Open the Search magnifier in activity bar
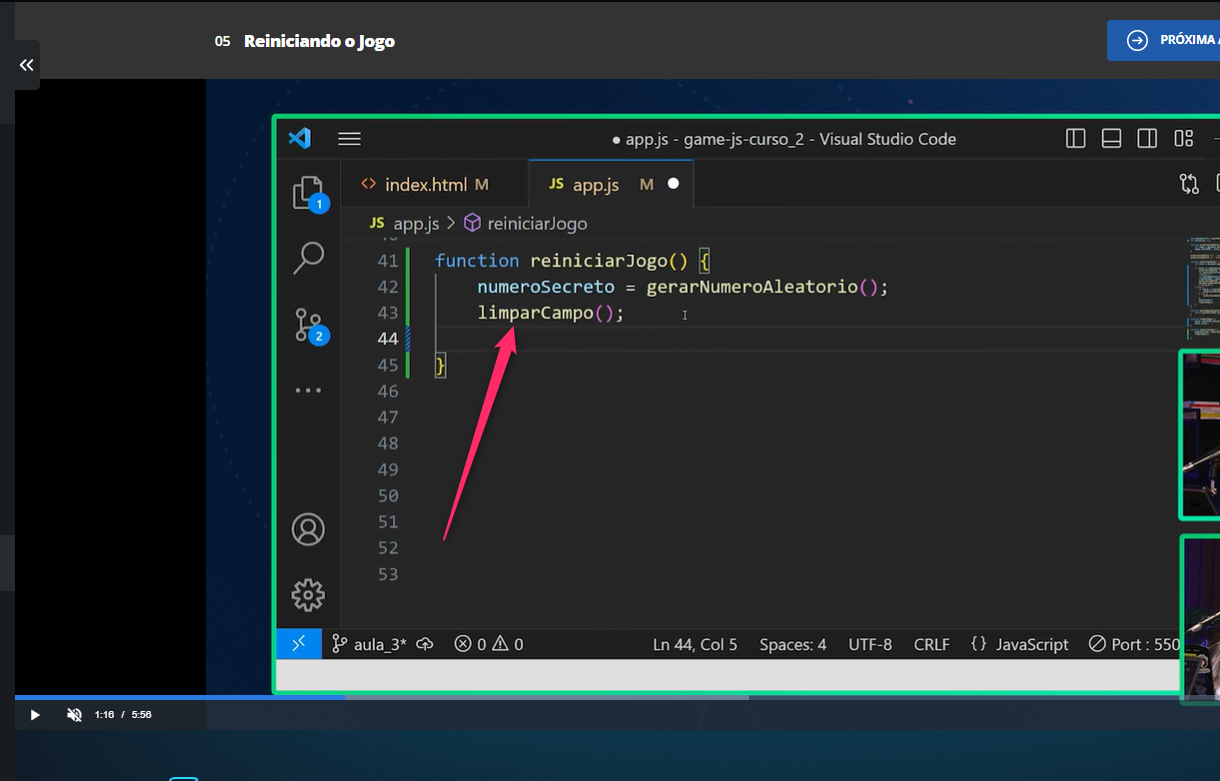The width and height of the screenshot is (1220, 781). coord(308,258)
